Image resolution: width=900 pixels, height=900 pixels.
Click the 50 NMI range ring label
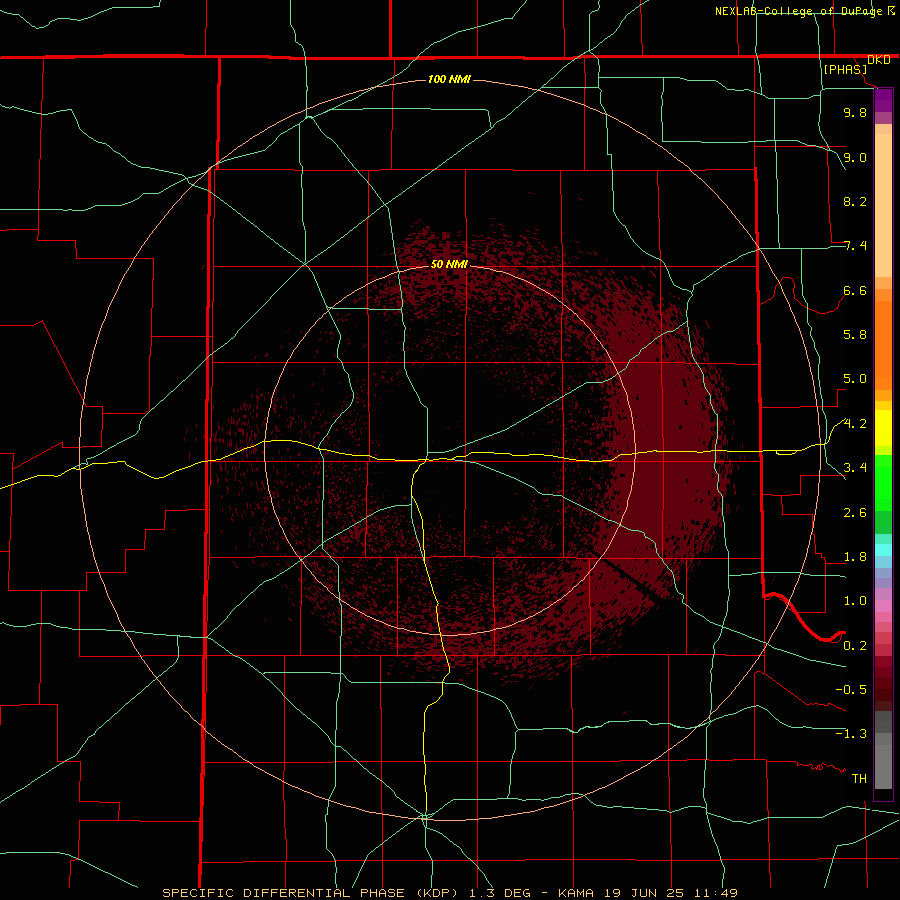(x=449, y=264)
